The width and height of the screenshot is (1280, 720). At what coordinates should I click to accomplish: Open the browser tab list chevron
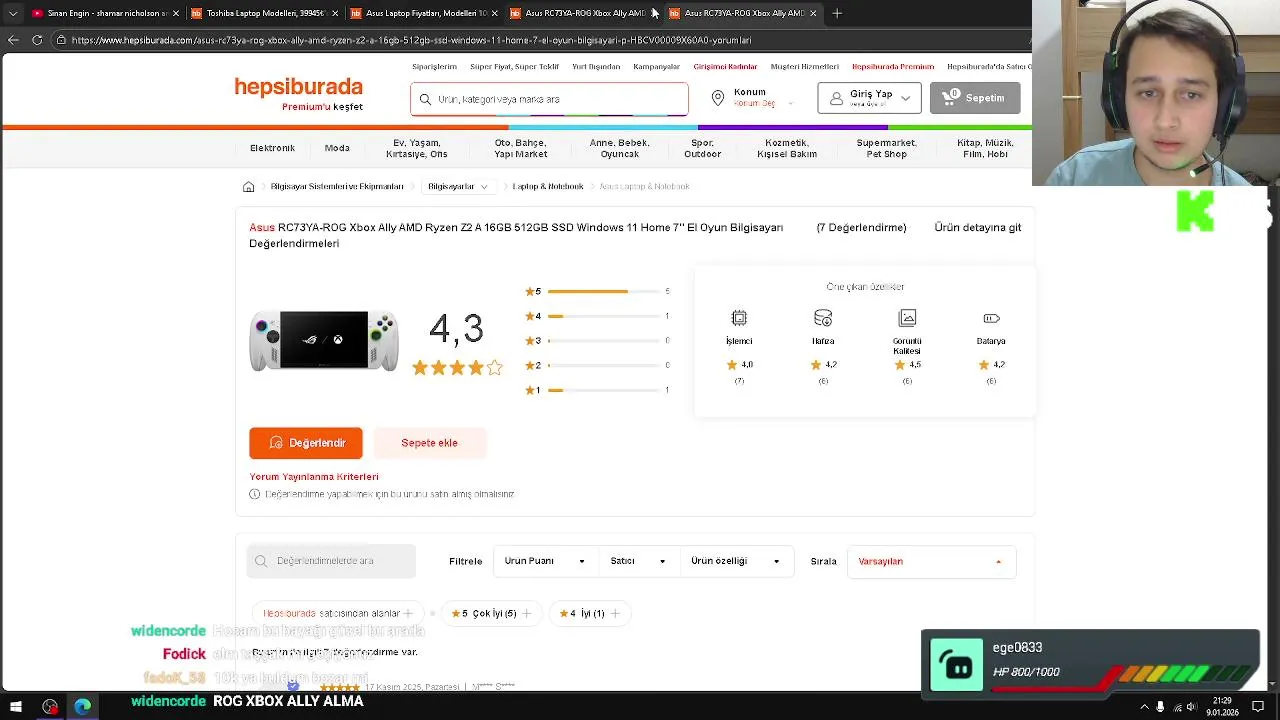13,13
